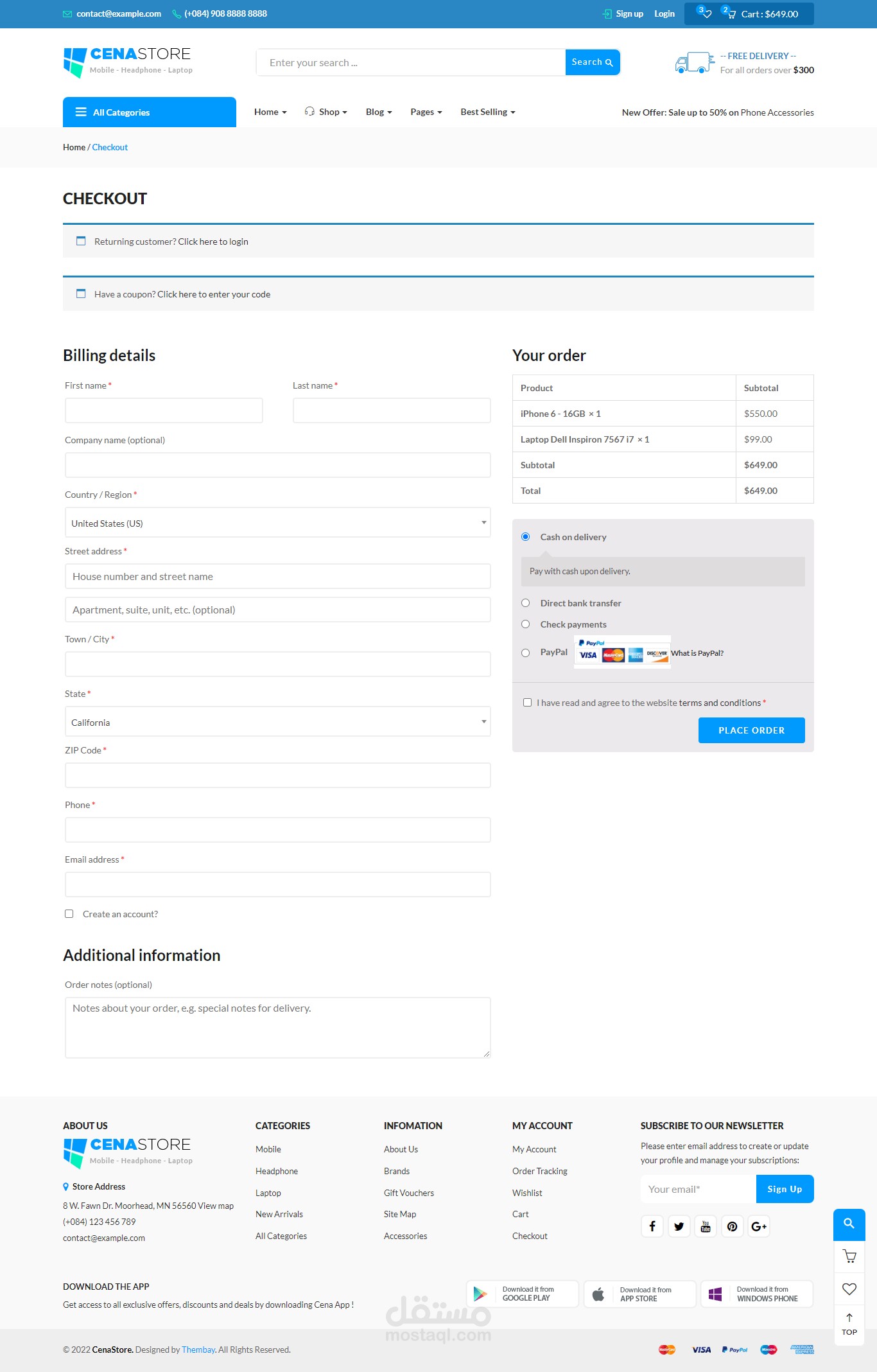Screen dimensions: 877x1372
Task: Expand the State dropdown showing California
Action: [277, 722]
